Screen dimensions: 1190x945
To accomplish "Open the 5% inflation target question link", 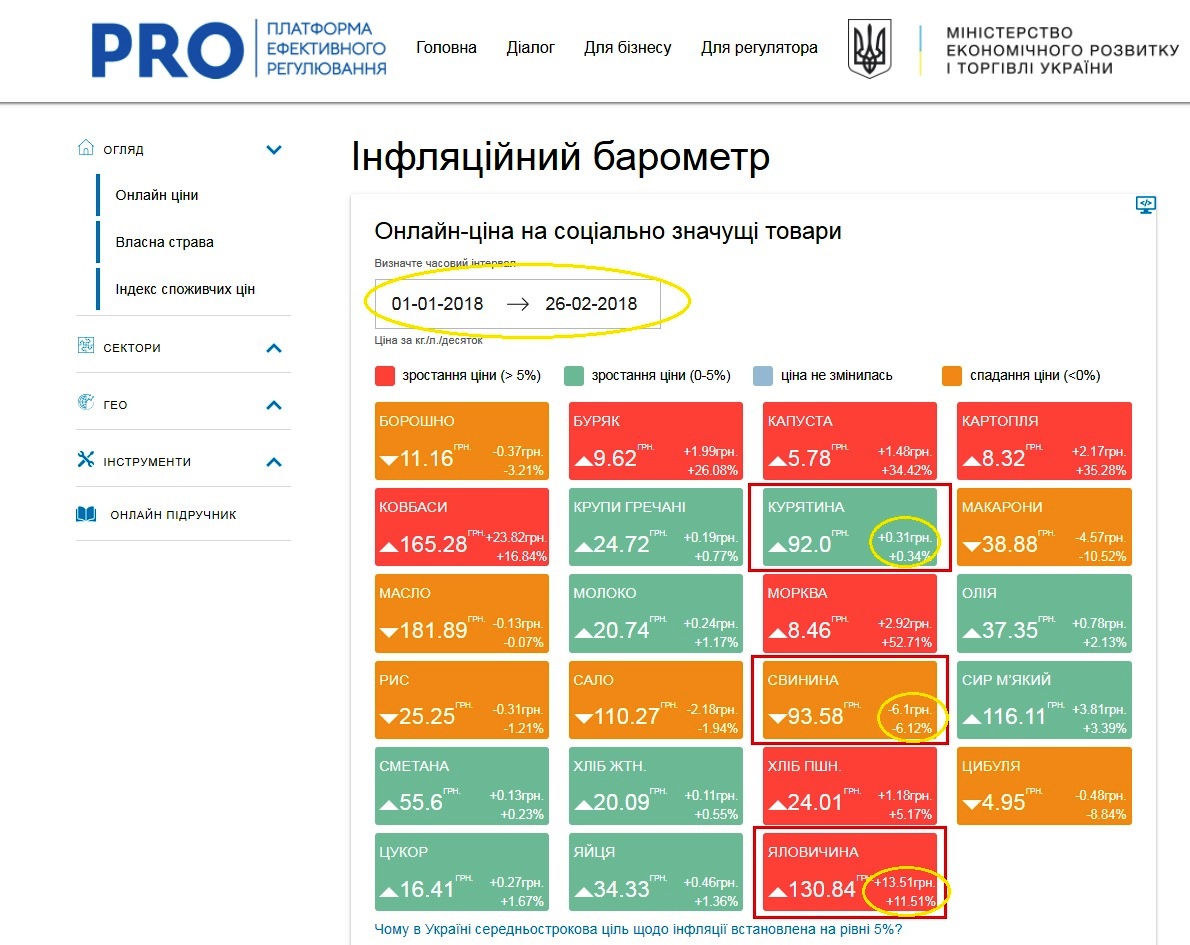I will pyautogui.click(x=638, y=929).
